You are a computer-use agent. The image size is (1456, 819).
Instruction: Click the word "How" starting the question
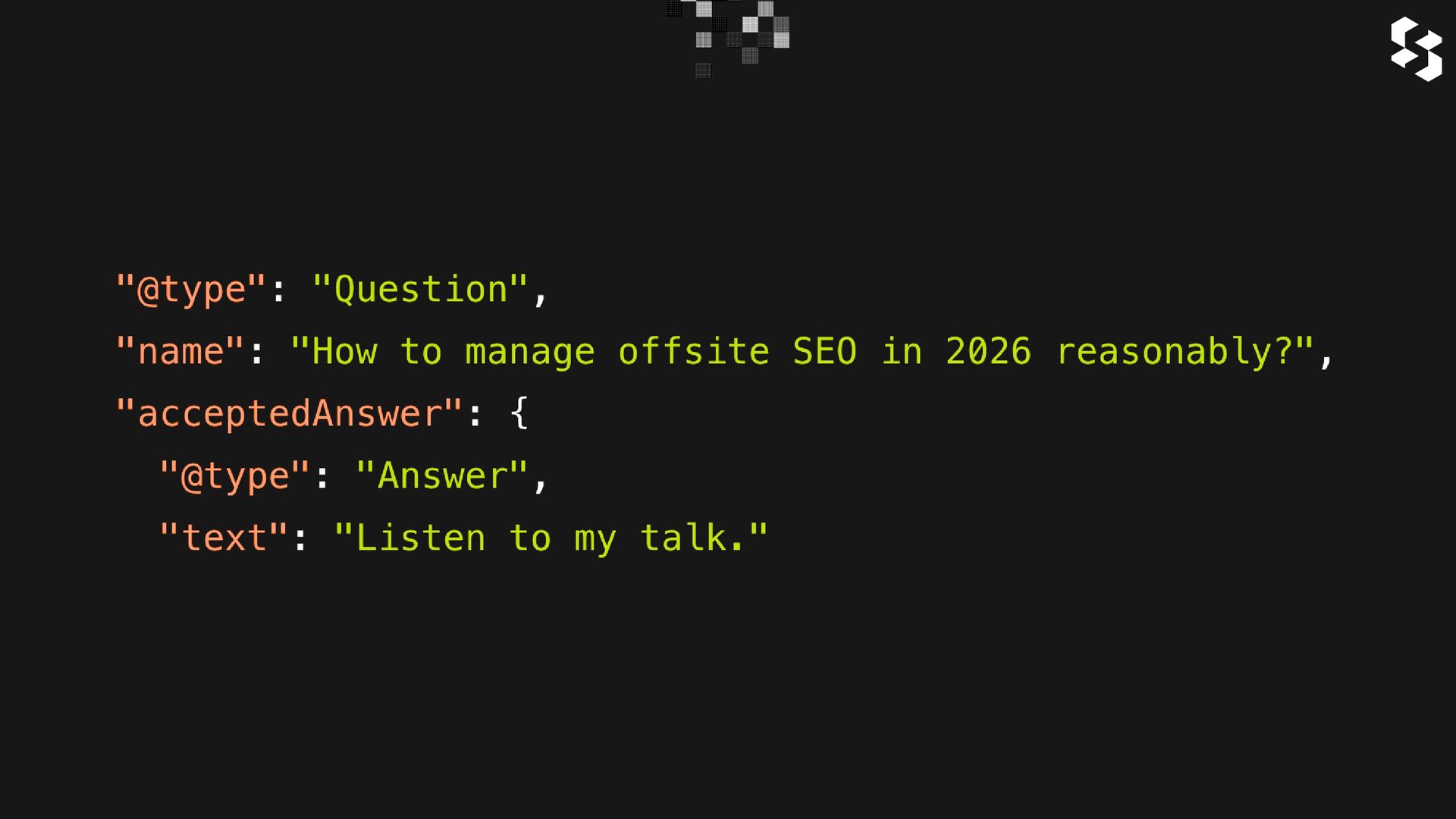(344, 352)
